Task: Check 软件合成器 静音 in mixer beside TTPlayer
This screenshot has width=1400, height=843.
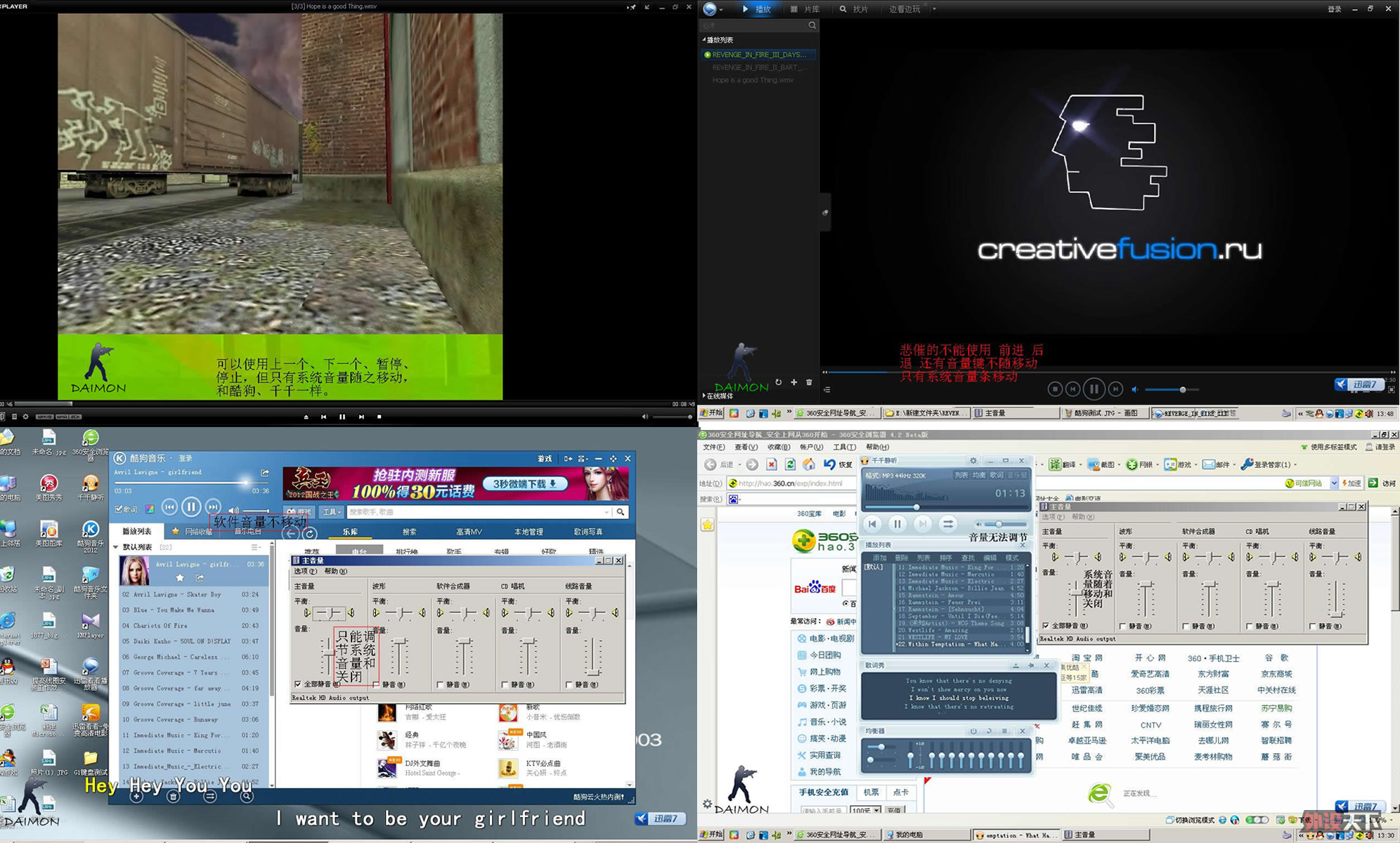Action: 1186,626
